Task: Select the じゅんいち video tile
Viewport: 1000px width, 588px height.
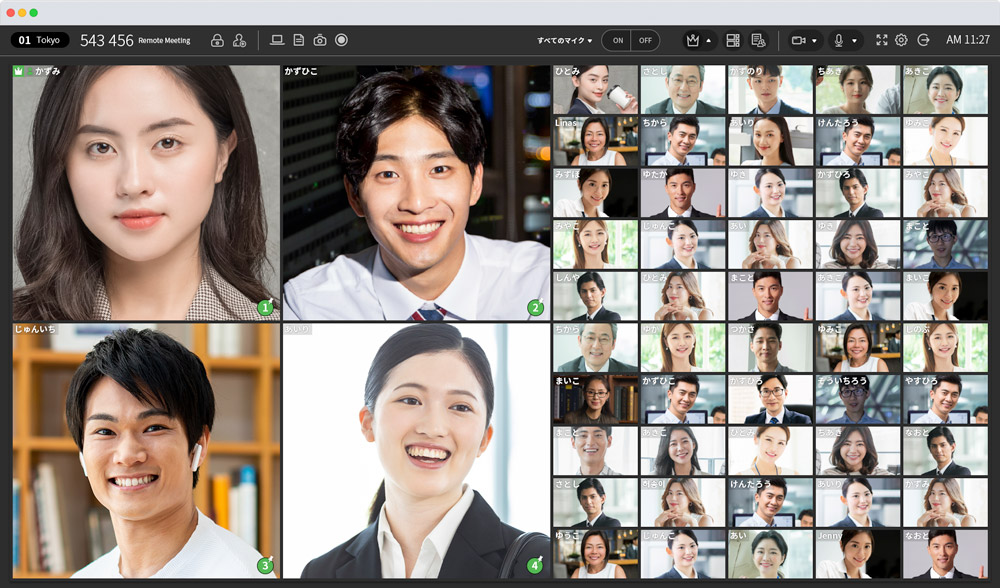Action: [x=146, y=450]
